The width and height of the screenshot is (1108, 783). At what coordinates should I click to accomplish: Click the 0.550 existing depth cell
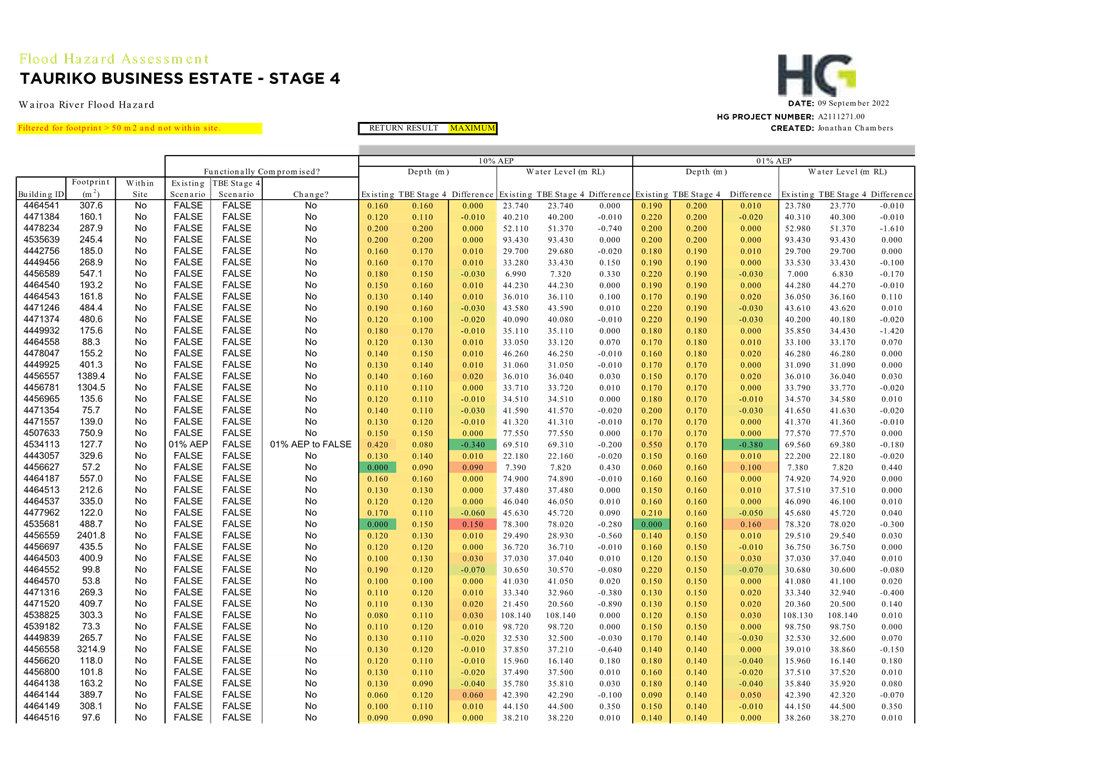tap(652, 445)
